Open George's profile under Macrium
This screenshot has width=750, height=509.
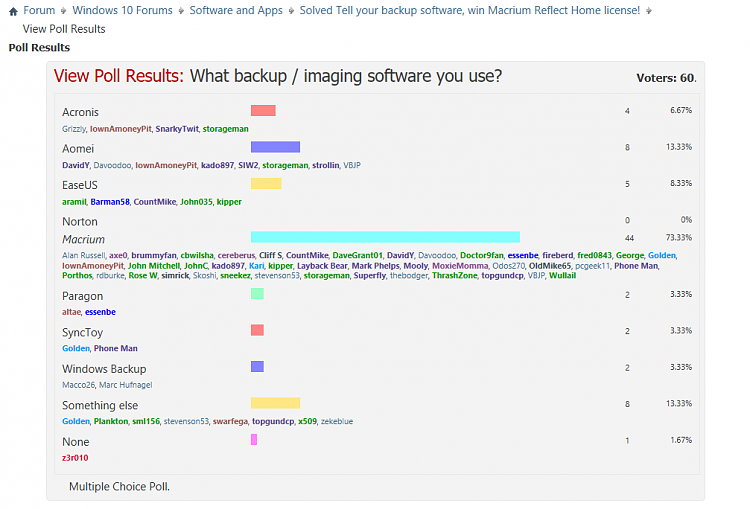630,255
